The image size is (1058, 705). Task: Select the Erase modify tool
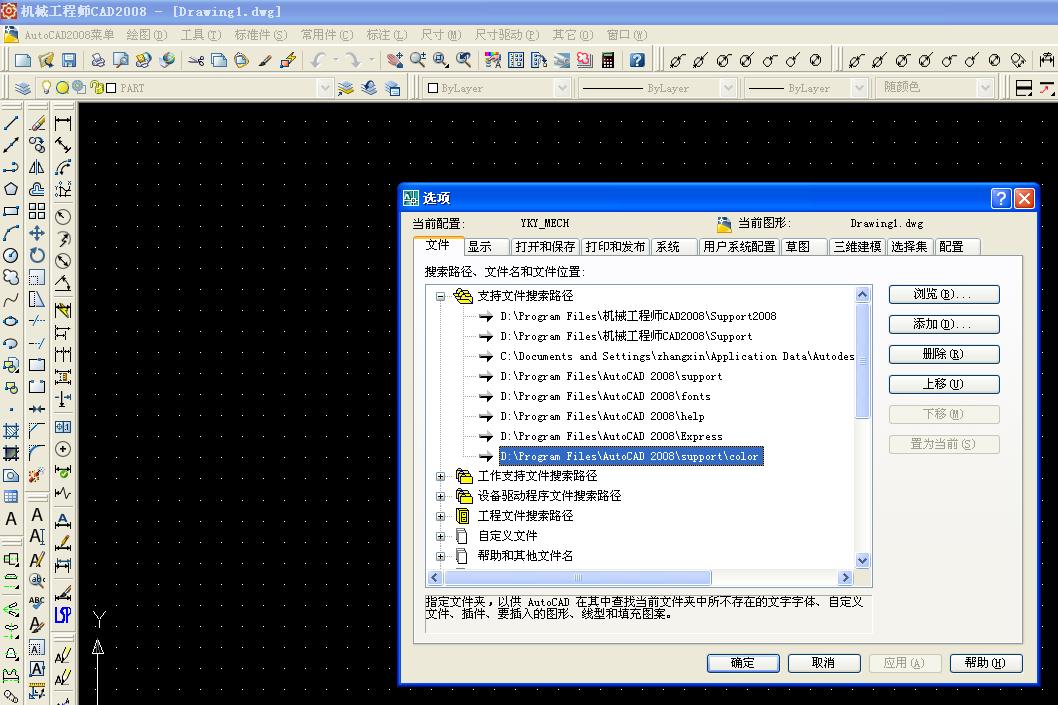tap(37, 123)
